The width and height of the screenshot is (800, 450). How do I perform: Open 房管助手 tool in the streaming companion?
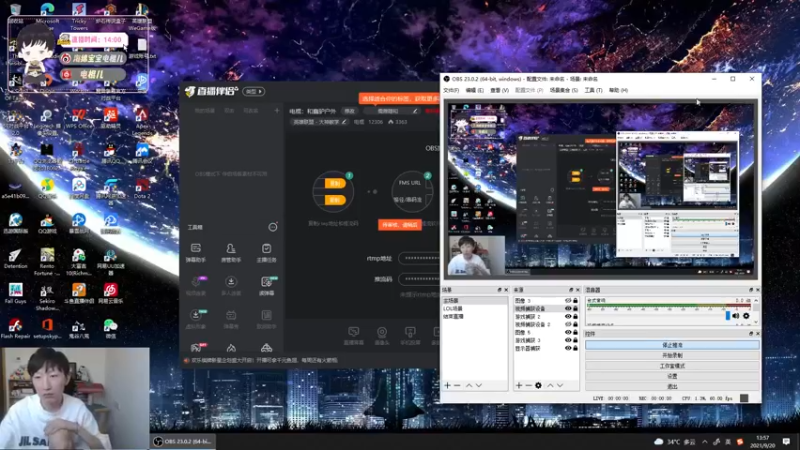click(x=231, y=253)
